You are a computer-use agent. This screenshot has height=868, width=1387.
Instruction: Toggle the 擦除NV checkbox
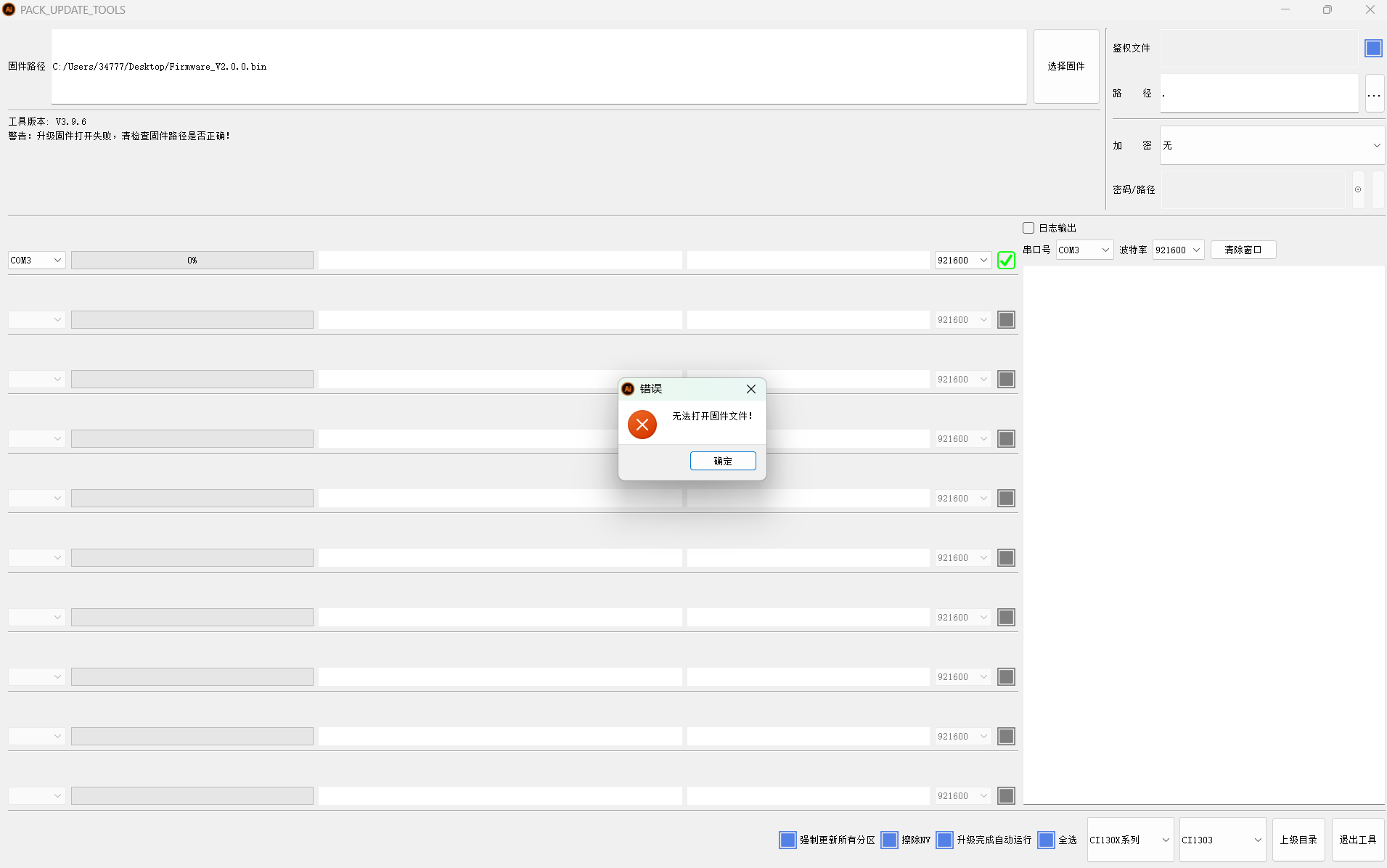[889, 840]
